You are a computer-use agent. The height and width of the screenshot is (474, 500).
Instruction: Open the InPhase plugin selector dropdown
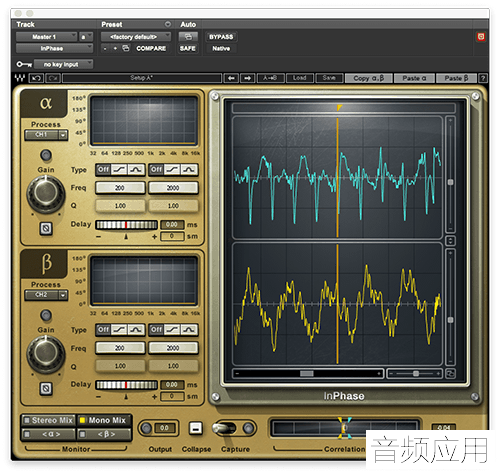coord(55,48)
